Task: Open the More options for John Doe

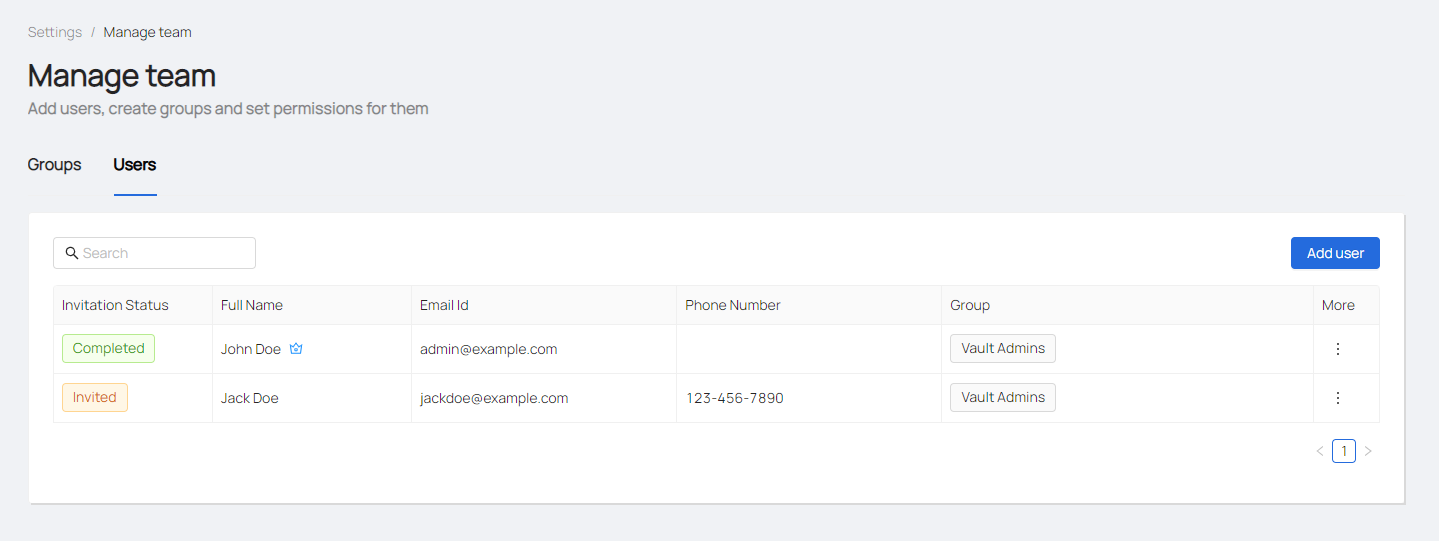Action: [1338, 349]
